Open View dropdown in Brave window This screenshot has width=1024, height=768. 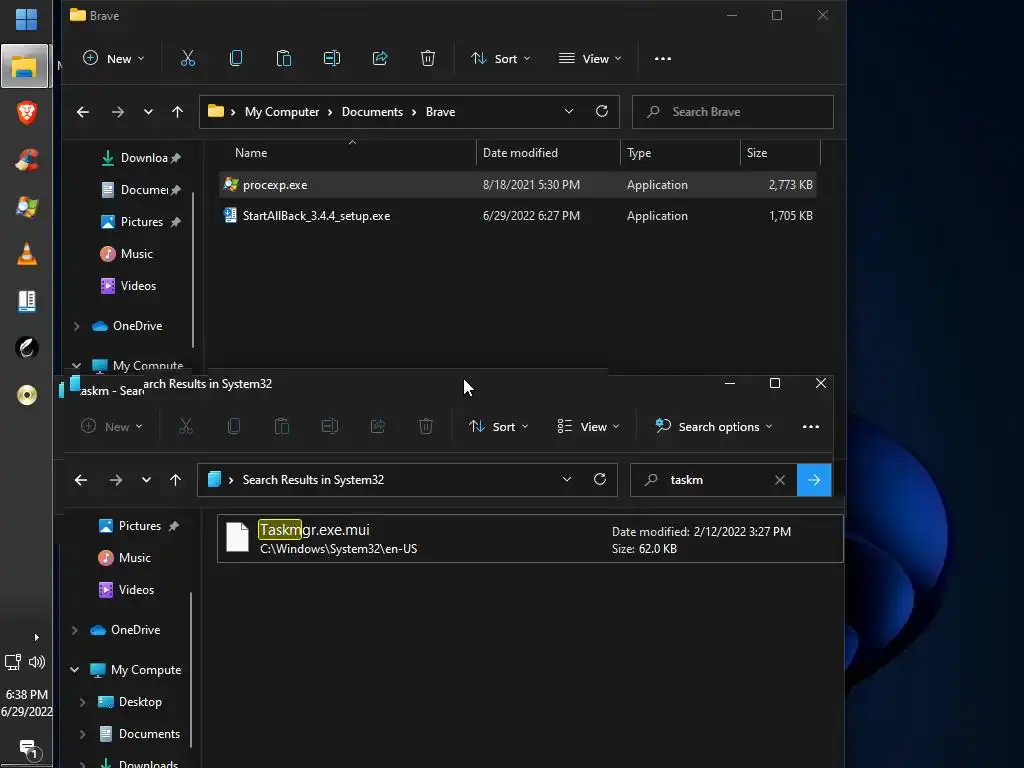[590, 59]
